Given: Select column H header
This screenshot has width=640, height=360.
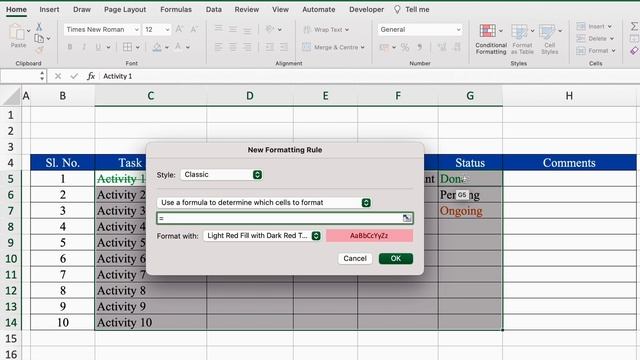Looking at the screenshot, I should pyautogui.click(x=569, y=96).
